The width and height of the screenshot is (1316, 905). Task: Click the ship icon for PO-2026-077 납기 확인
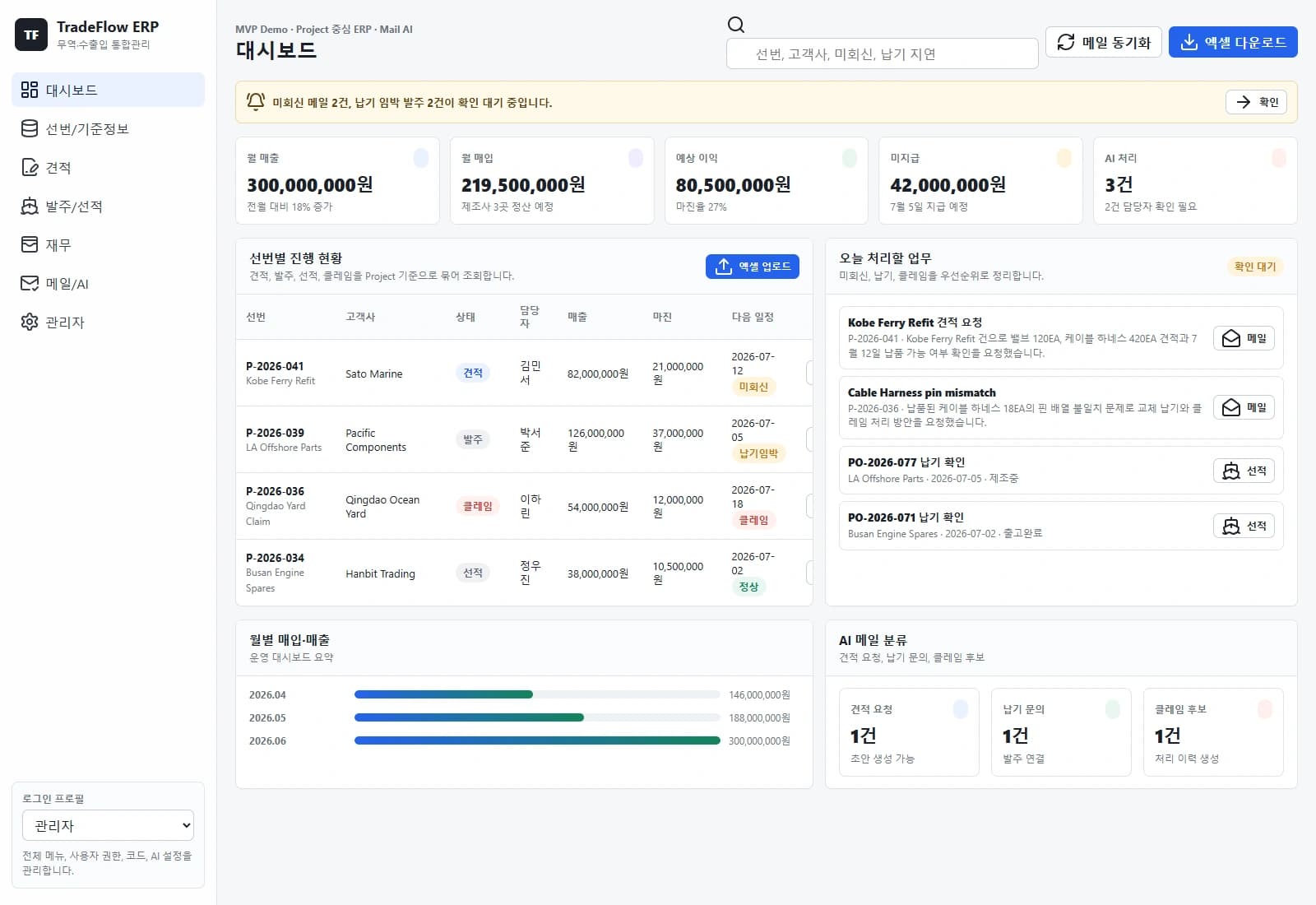coord(1231,471)
